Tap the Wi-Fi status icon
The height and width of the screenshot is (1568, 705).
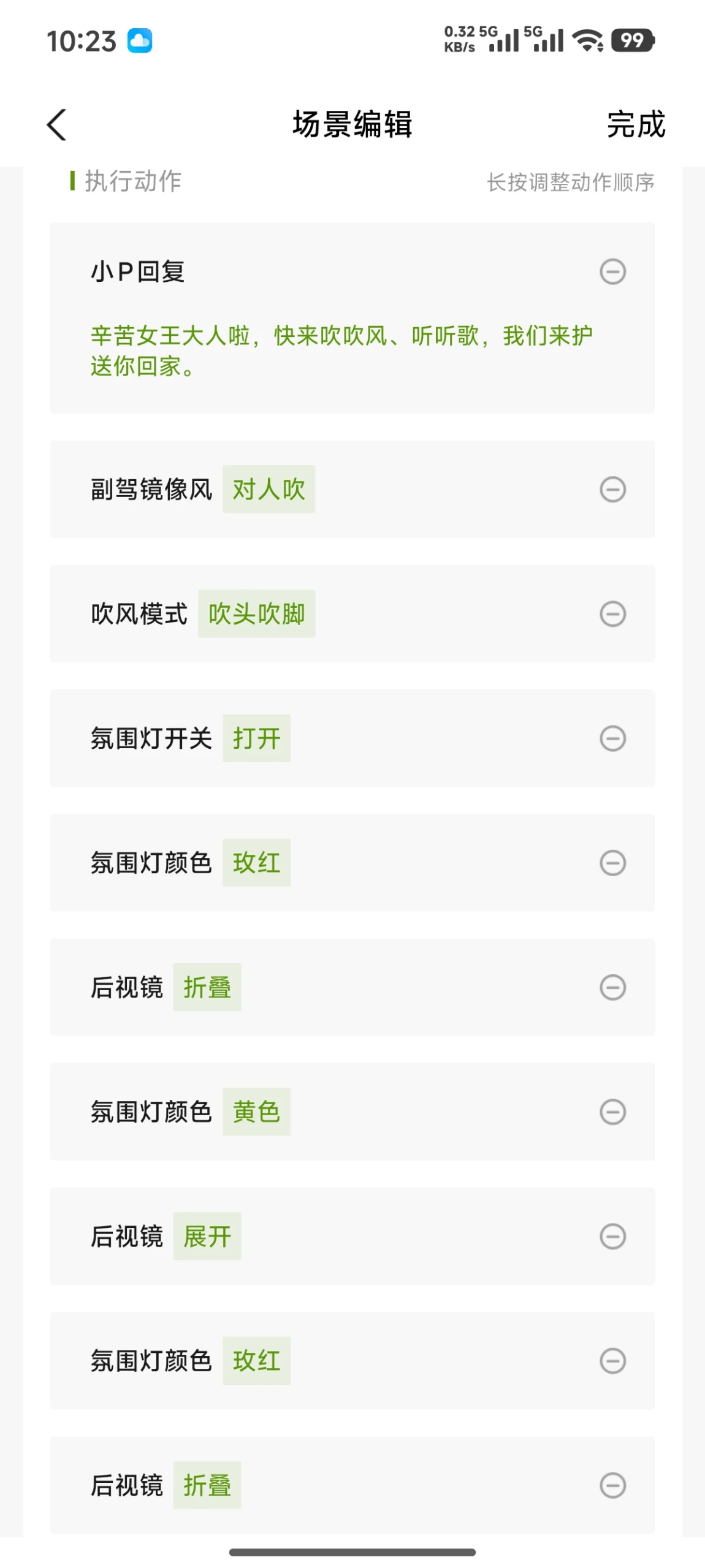coord(587,41)
